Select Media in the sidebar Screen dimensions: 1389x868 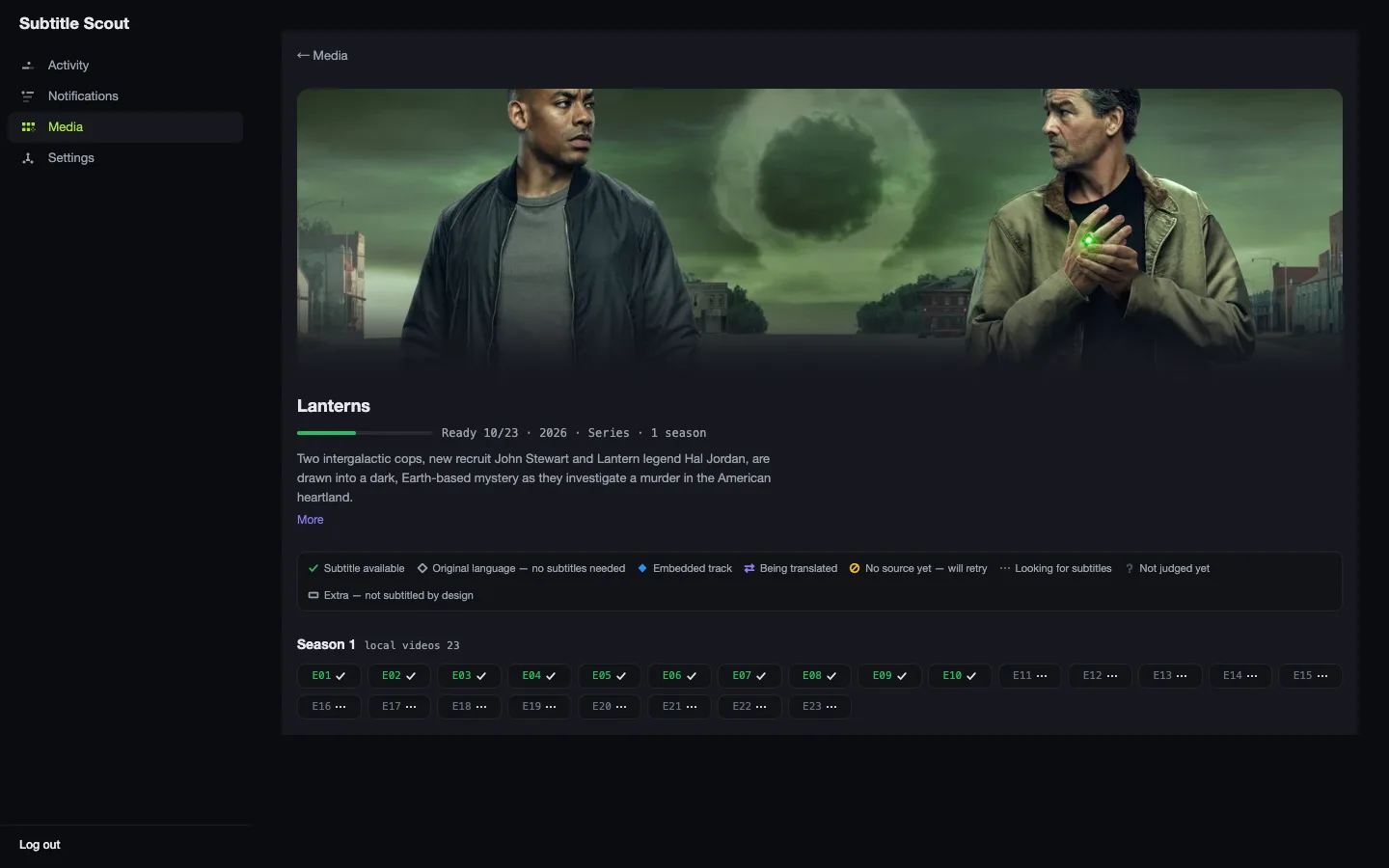click(125, 127)
